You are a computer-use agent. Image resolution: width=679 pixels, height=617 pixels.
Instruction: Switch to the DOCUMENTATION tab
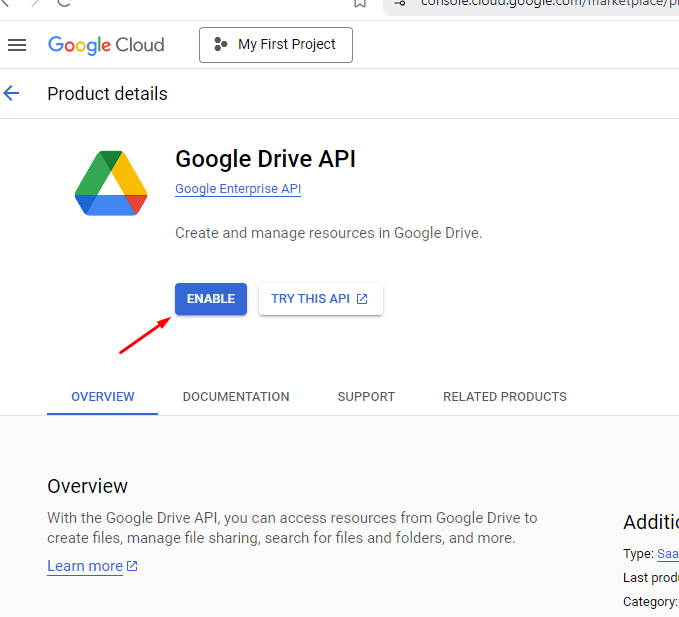[236, 397]
